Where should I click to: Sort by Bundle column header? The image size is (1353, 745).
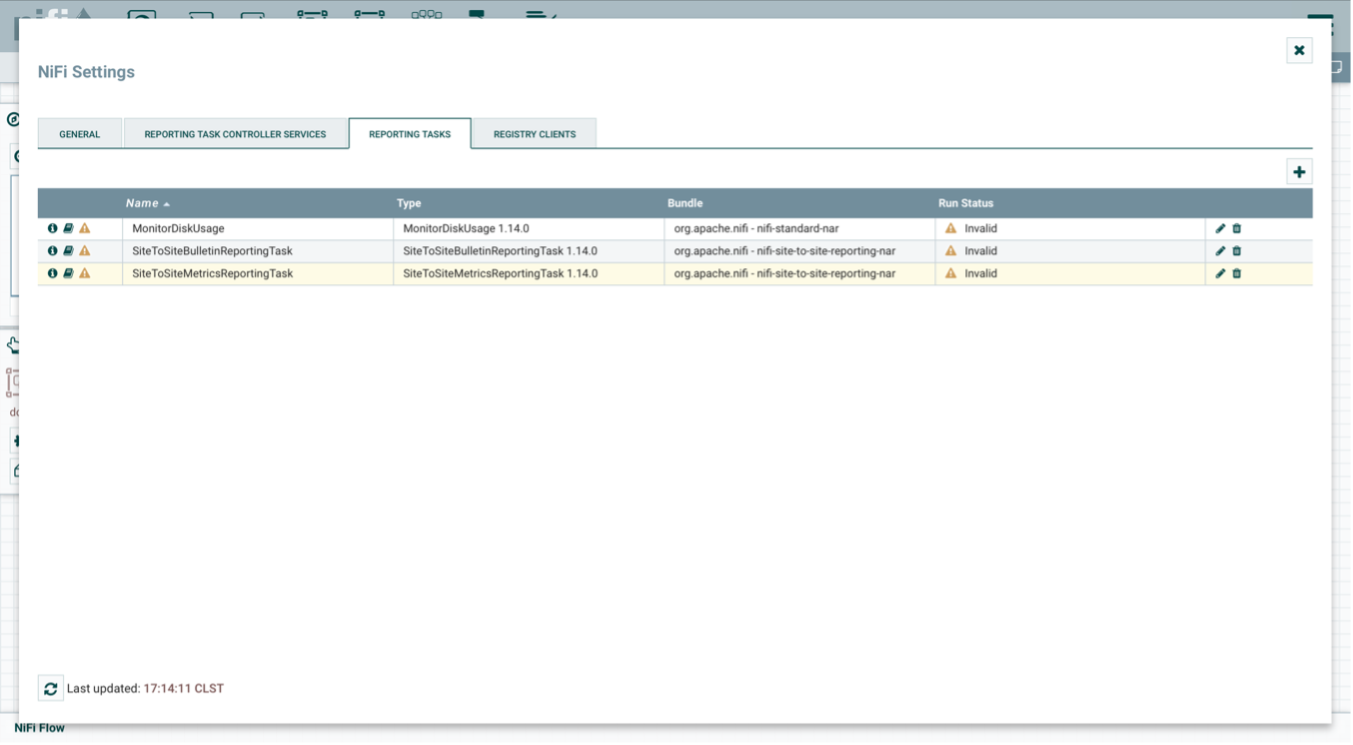[x=800, y=203]
